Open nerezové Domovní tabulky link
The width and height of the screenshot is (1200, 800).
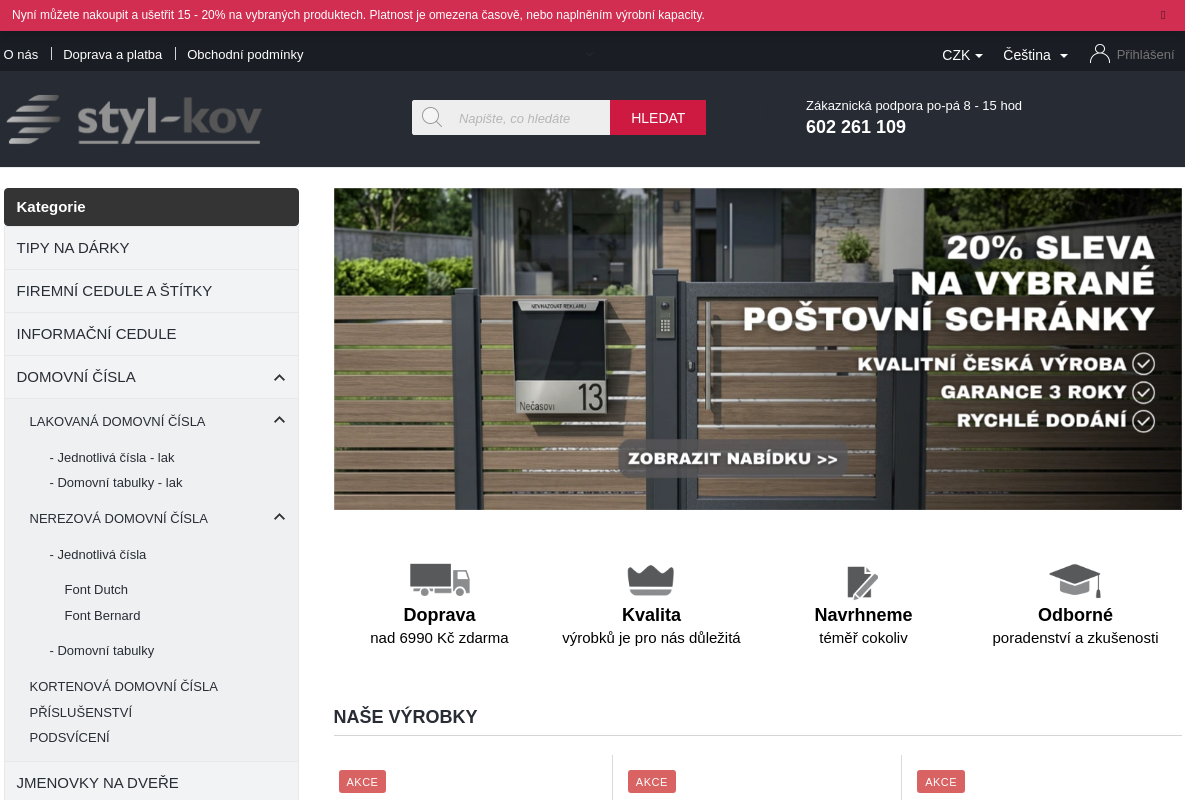(102, 651)
